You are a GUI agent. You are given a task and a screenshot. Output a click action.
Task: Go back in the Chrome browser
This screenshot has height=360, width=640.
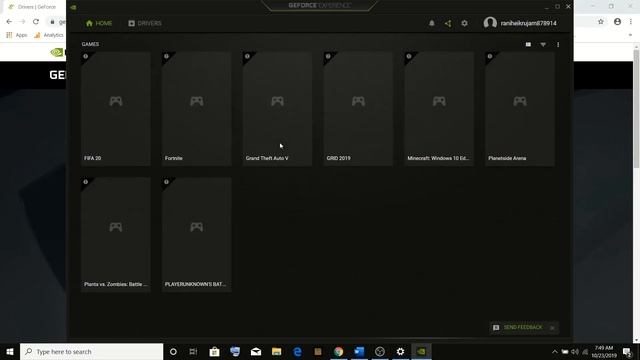[x=9, y=22]
